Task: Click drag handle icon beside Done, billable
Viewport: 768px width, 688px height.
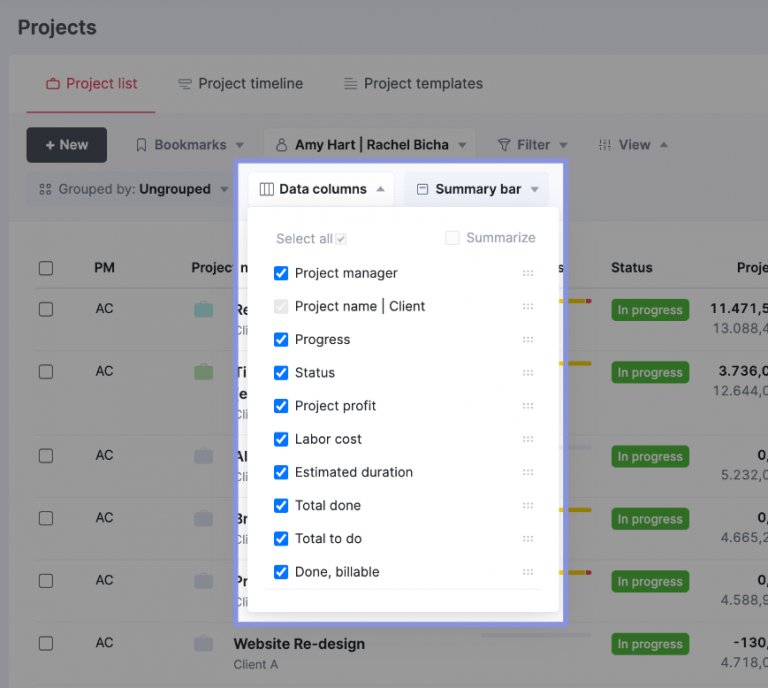Action: (528, 572)
